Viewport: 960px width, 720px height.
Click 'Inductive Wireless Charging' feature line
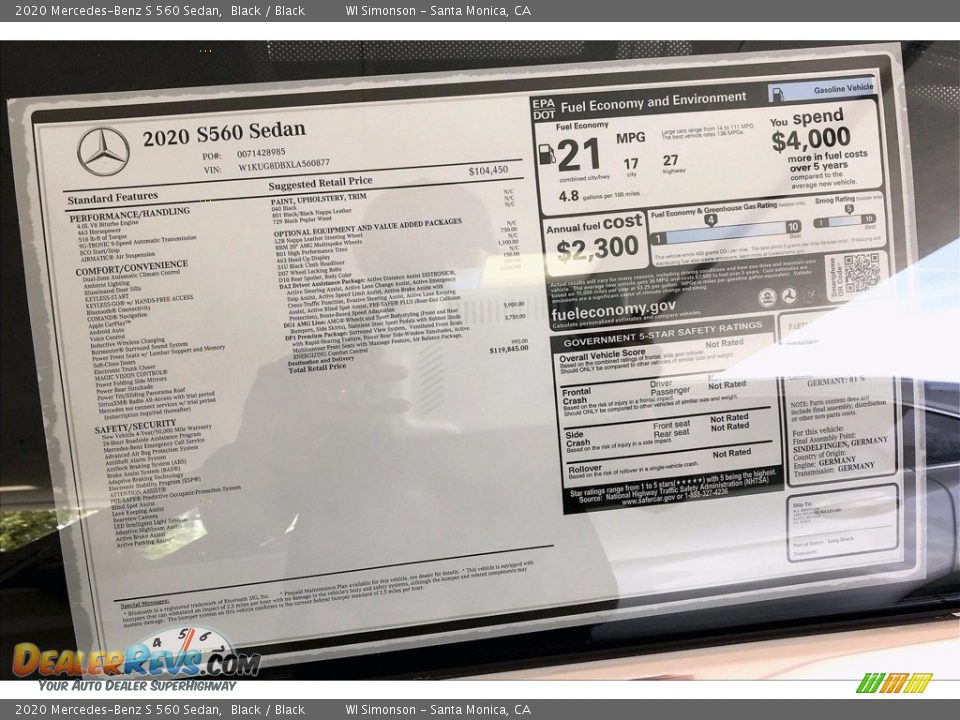click(x=127, y=342)
